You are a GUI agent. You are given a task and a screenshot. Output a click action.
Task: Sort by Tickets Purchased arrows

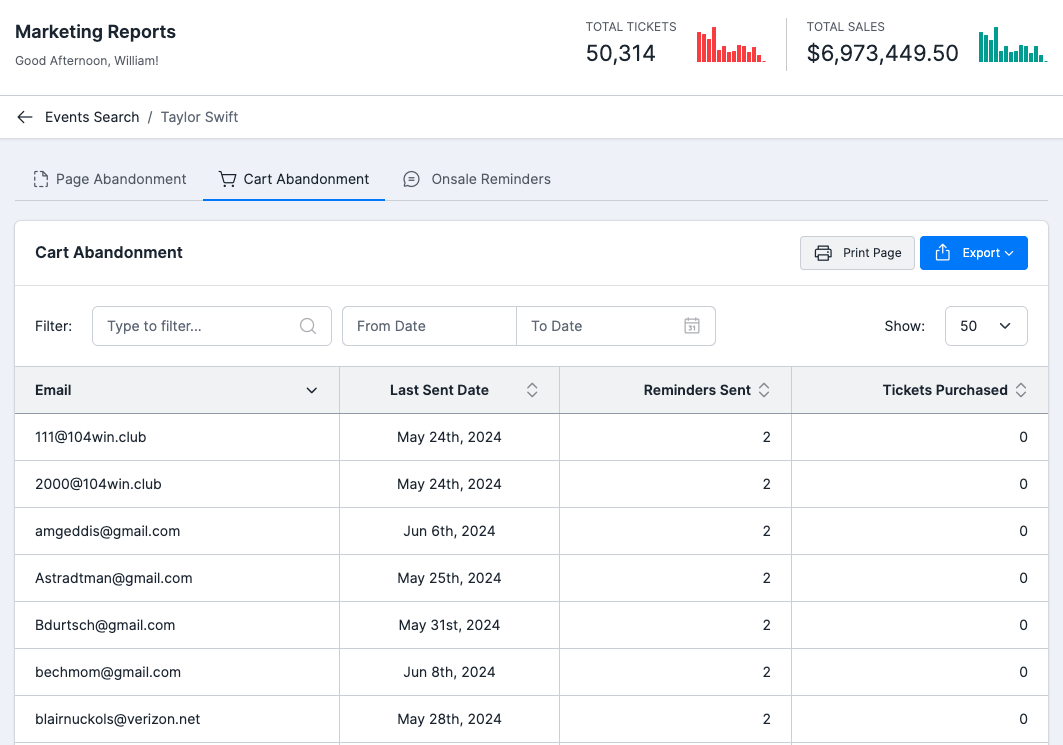click(x=1021, y=390)
